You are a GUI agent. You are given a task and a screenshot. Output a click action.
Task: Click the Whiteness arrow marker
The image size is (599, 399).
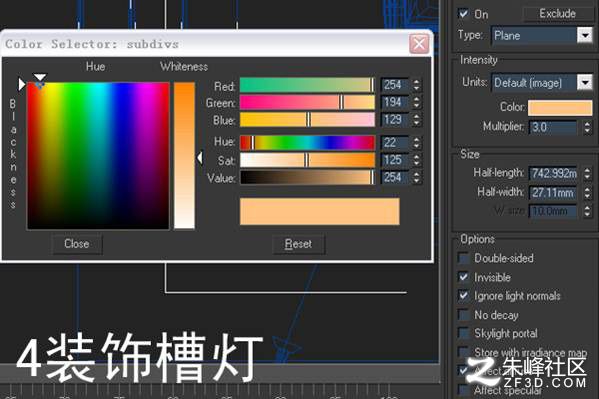pyautogui.click(x=200, y=157)
